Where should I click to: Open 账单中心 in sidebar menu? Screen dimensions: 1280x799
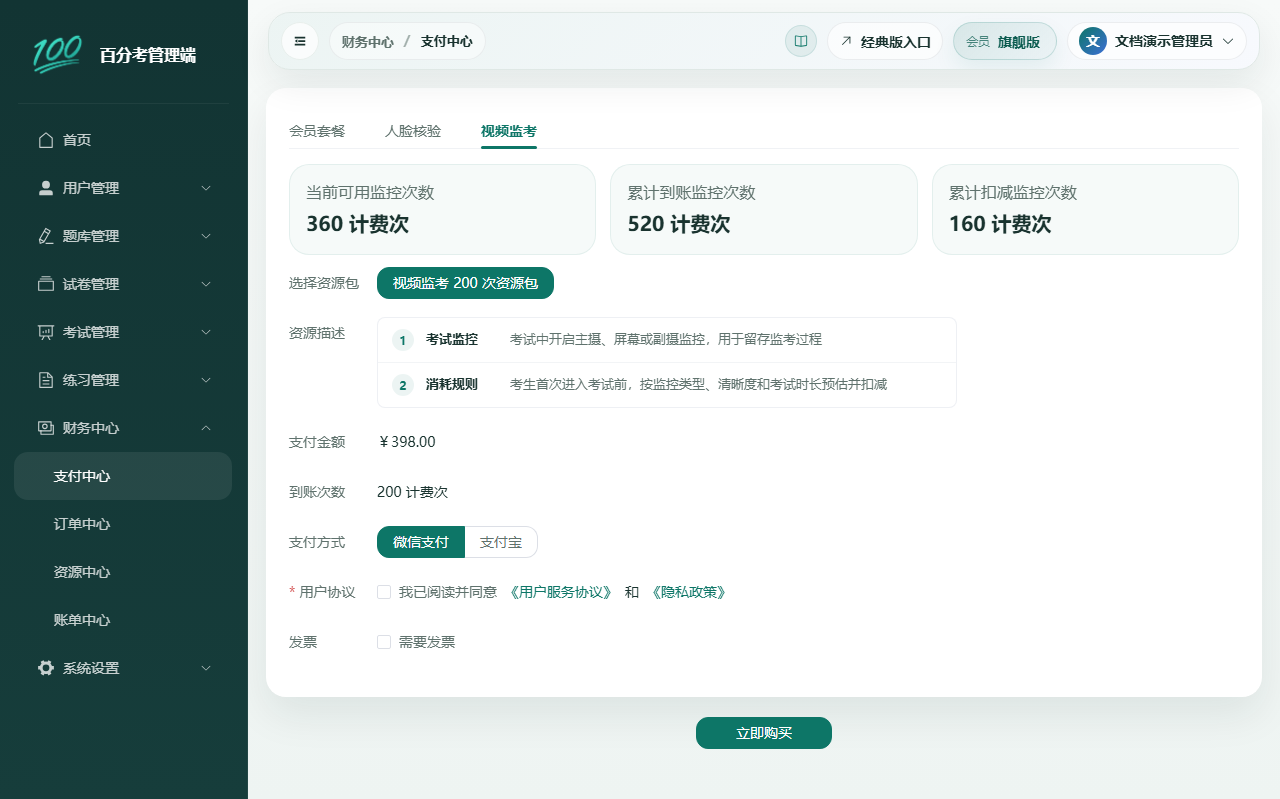pos(123,620)
